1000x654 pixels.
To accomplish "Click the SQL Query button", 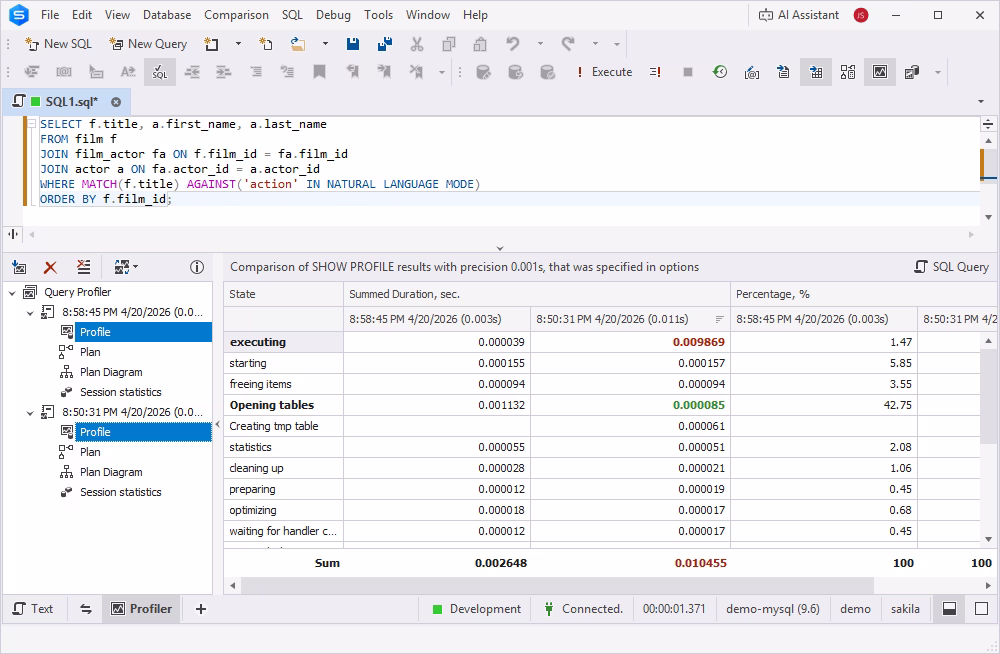I will pyautogui.click(x=952, y=267).
